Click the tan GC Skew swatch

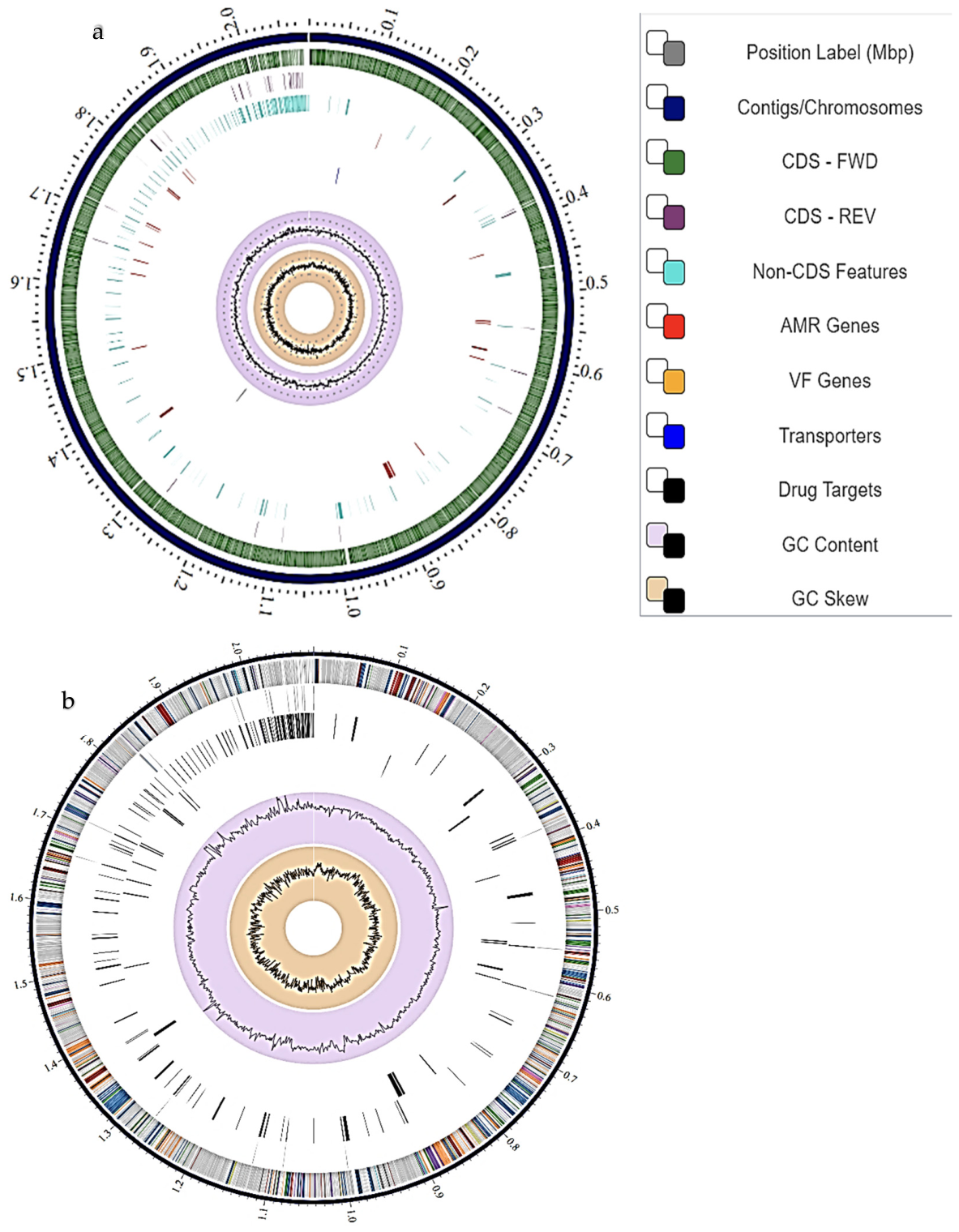(x=657, y=588)
